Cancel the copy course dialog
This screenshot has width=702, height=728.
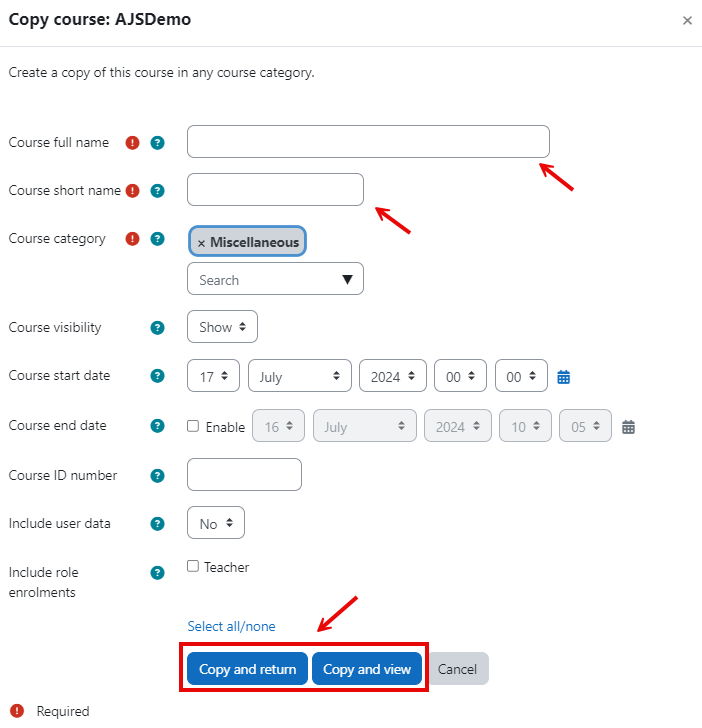(x=457, y=669)
